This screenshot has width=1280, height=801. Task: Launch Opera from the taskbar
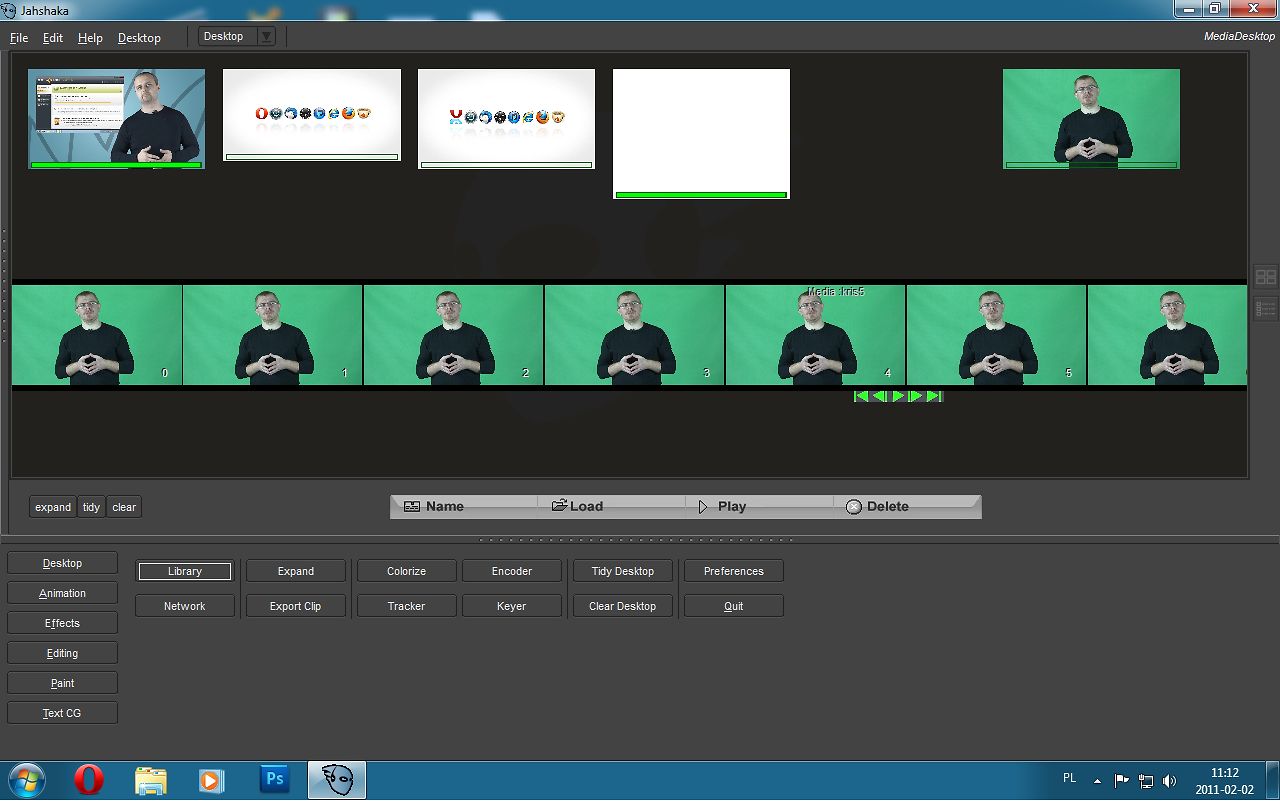click(89, 780)
